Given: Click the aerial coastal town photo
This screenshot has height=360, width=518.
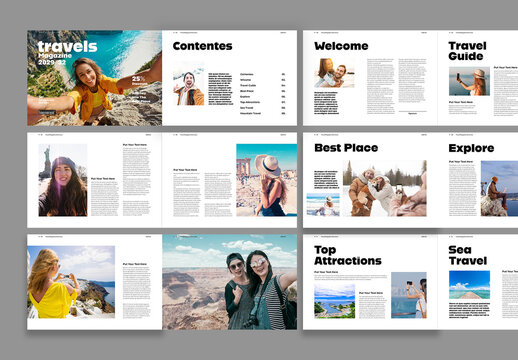Looking at the screenshot, I should coord(334,301).
